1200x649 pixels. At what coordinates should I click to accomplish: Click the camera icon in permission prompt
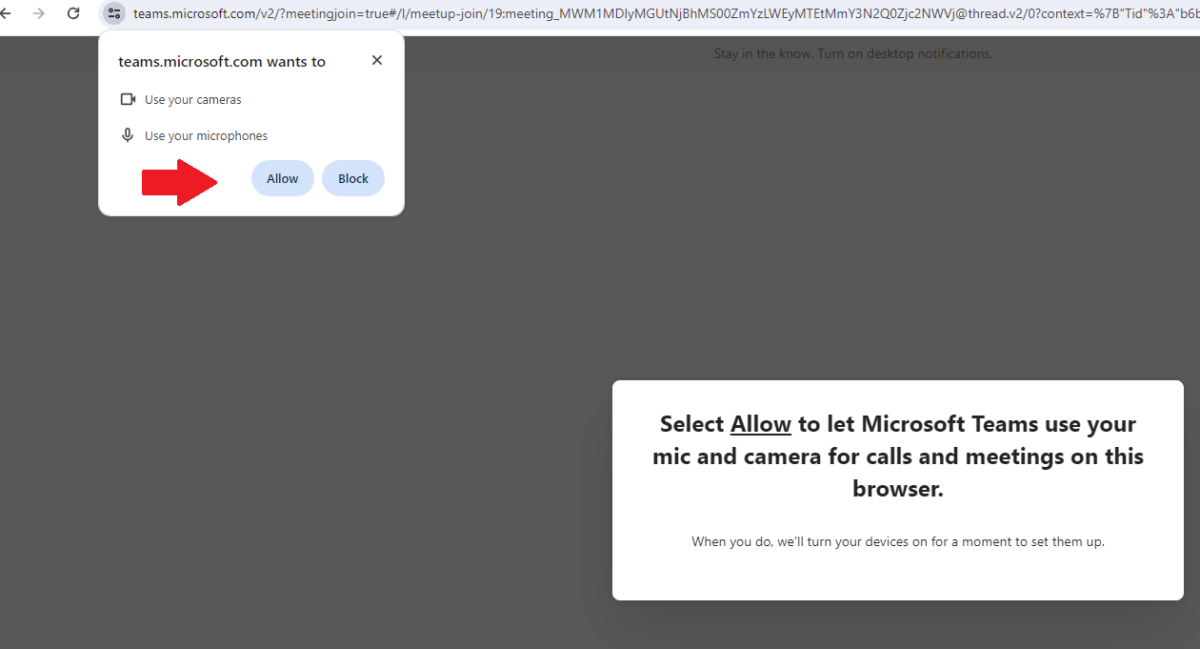coord(128,99)
